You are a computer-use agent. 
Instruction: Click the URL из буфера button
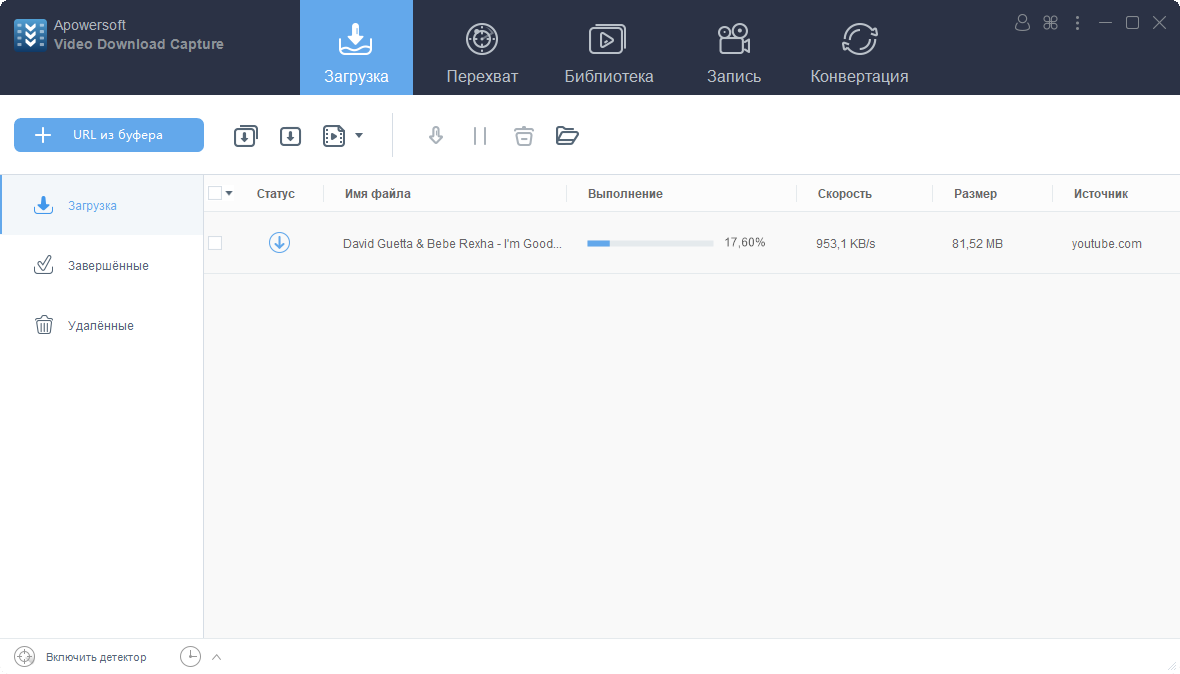pos(108,135)
